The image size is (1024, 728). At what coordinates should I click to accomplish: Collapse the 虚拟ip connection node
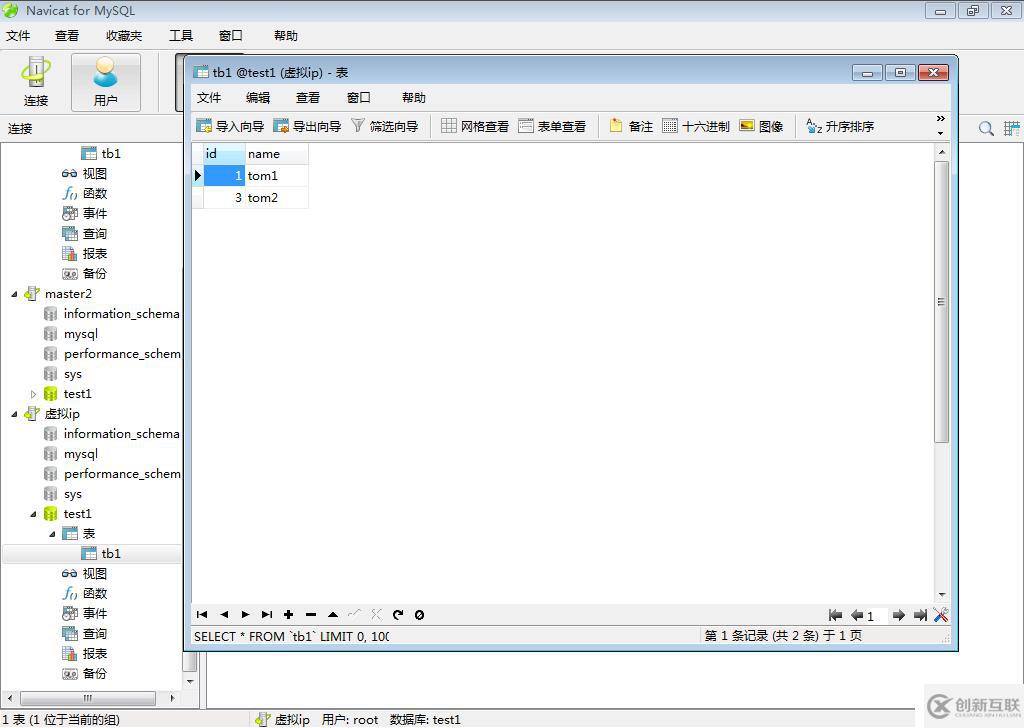point(14,414)
